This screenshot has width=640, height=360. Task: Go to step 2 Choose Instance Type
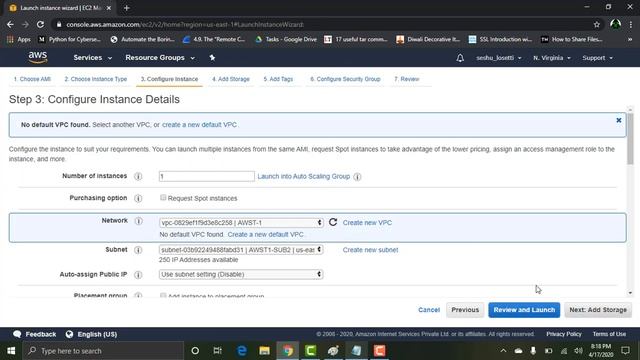pos(96,79)
